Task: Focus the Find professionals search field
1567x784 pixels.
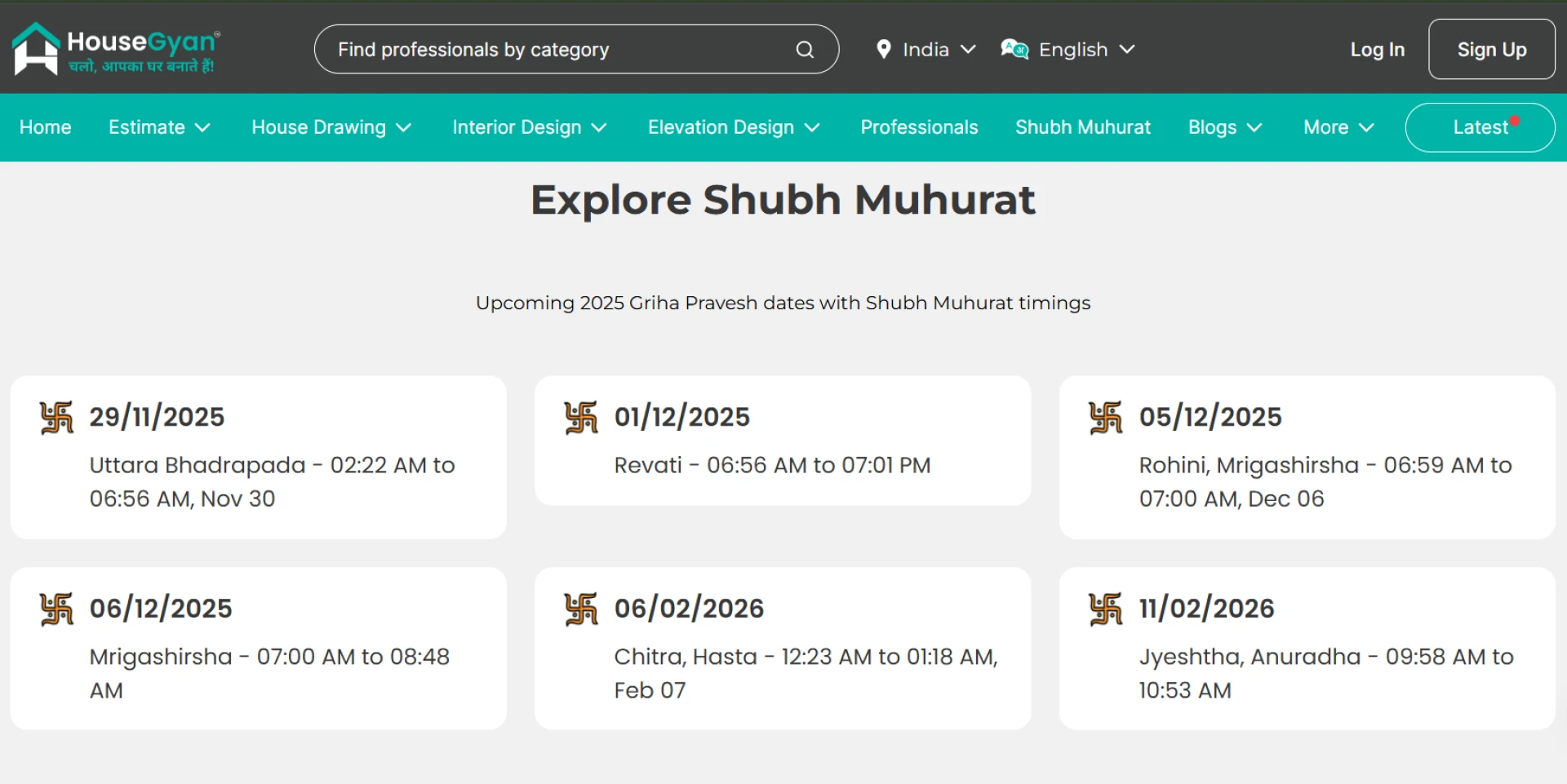Action: point(555,50)
